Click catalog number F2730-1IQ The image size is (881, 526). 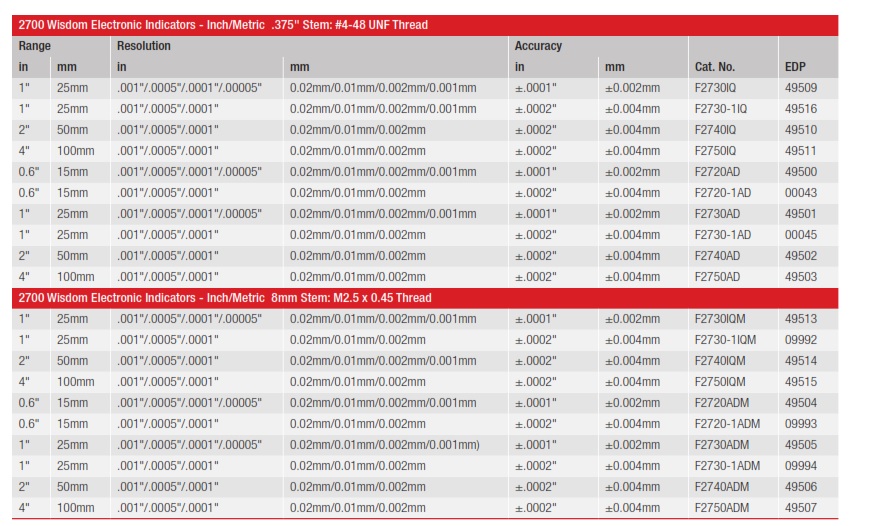click(x=720, y=109)
